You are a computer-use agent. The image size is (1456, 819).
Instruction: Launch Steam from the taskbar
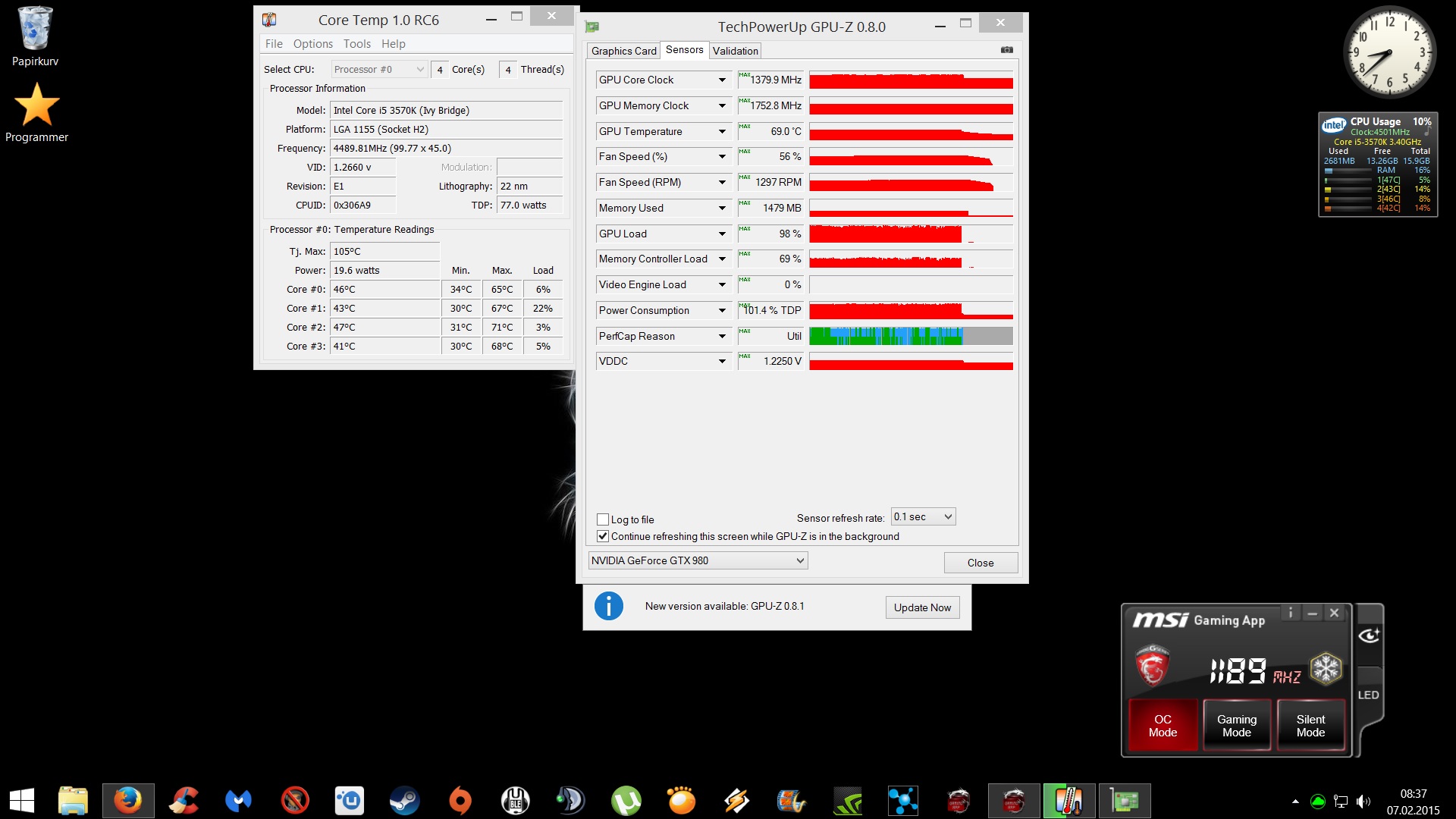tap(404, 801)
